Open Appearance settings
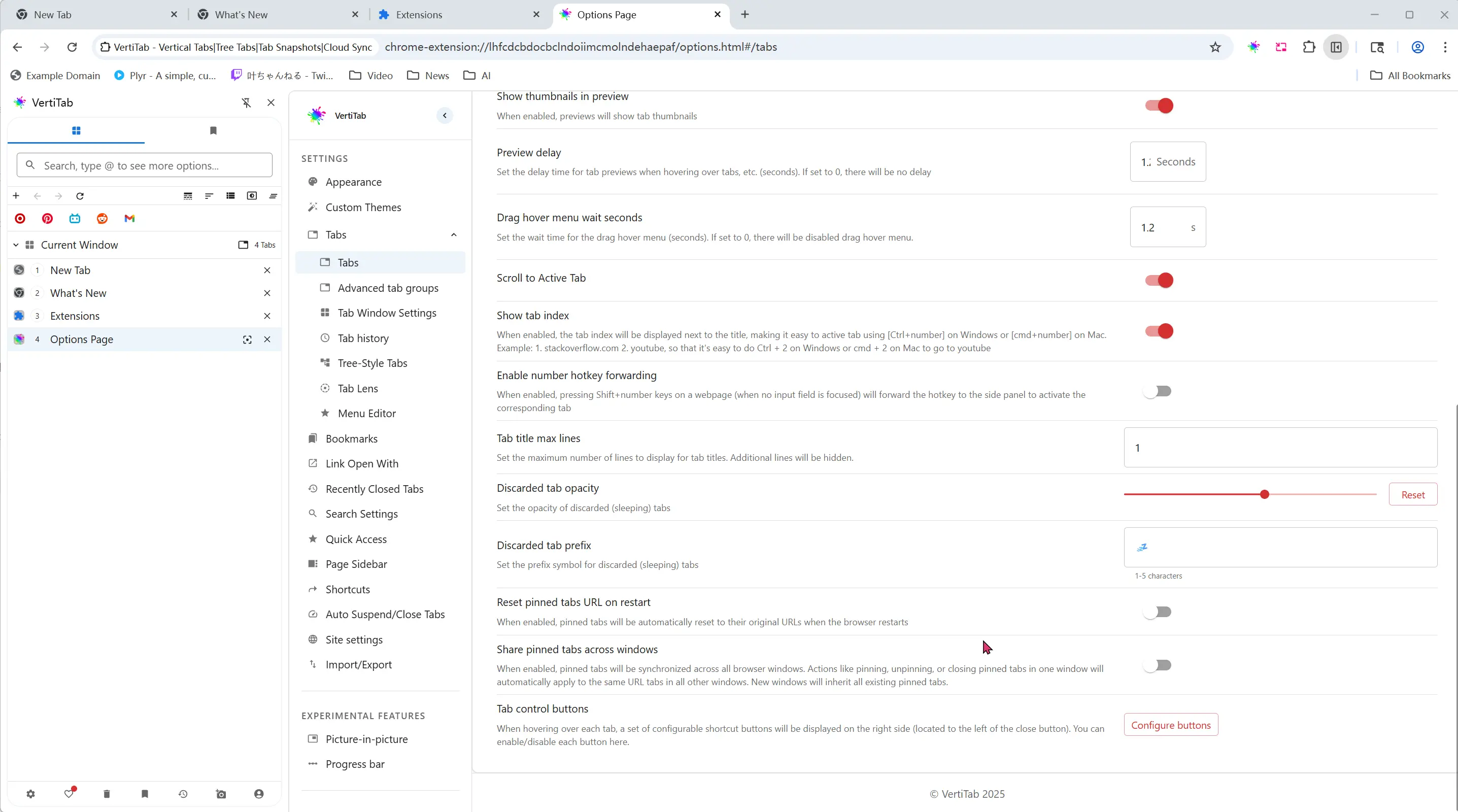 (380, 182)
